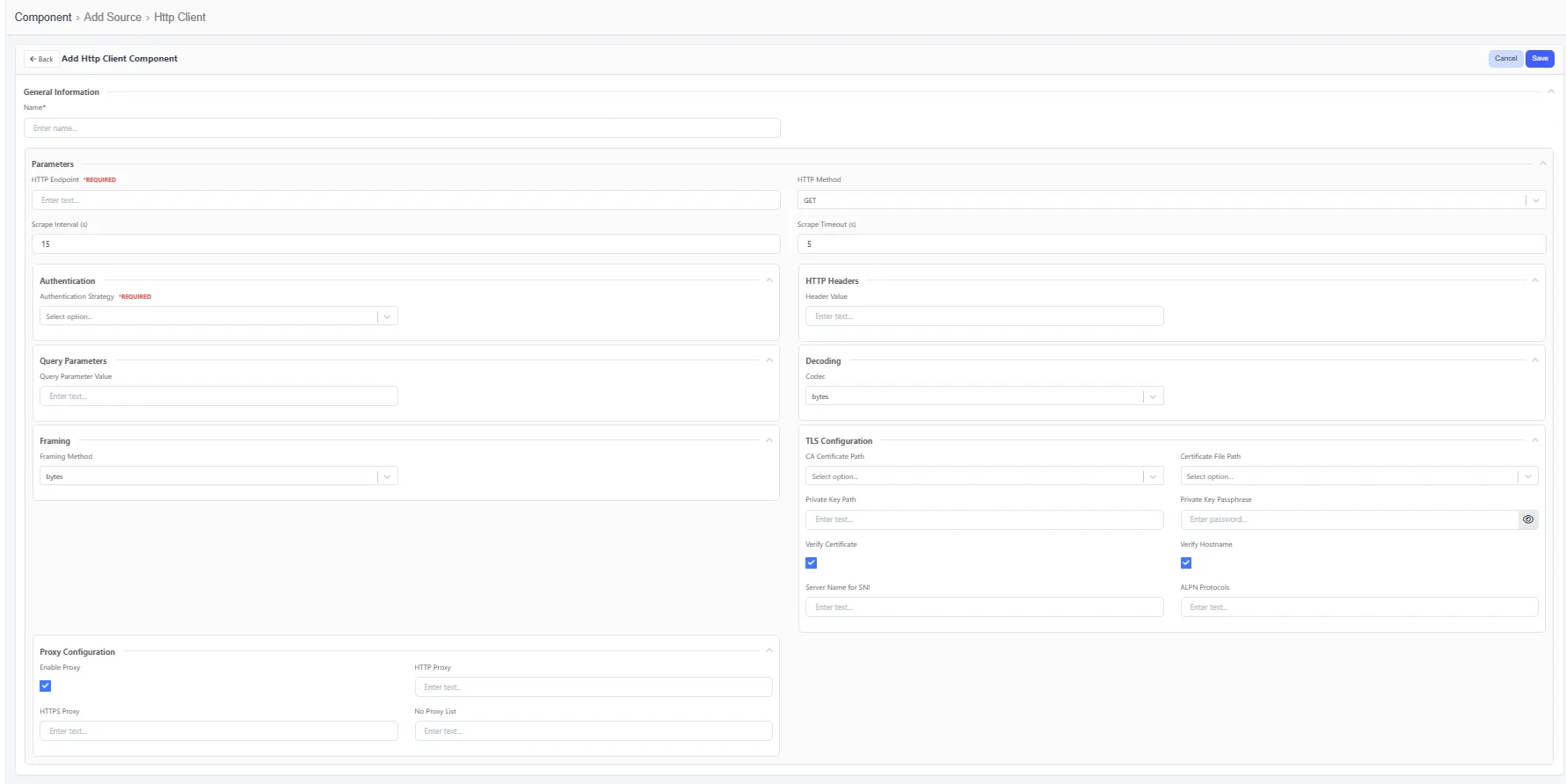Collapse the Parameters section
This screenshot has height=784, width=1566.
coord(1542,163)
